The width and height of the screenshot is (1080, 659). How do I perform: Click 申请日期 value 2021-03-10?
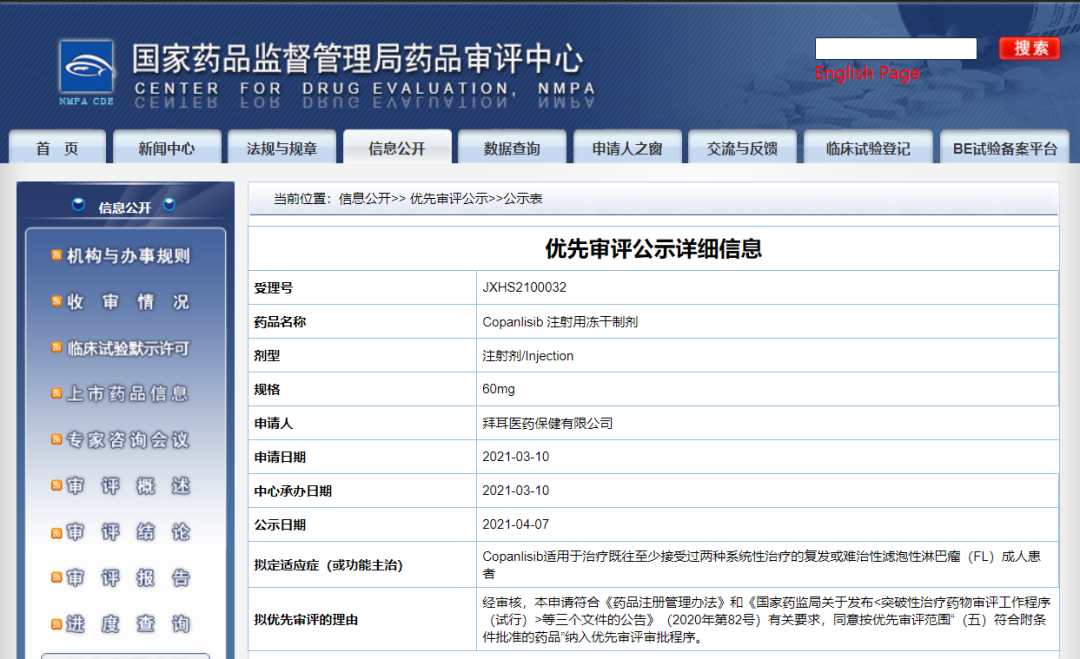(516, 457)
